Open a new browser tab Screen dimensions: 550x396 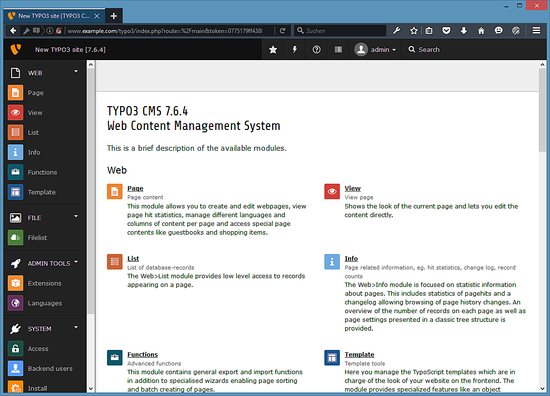coord(114,16)
